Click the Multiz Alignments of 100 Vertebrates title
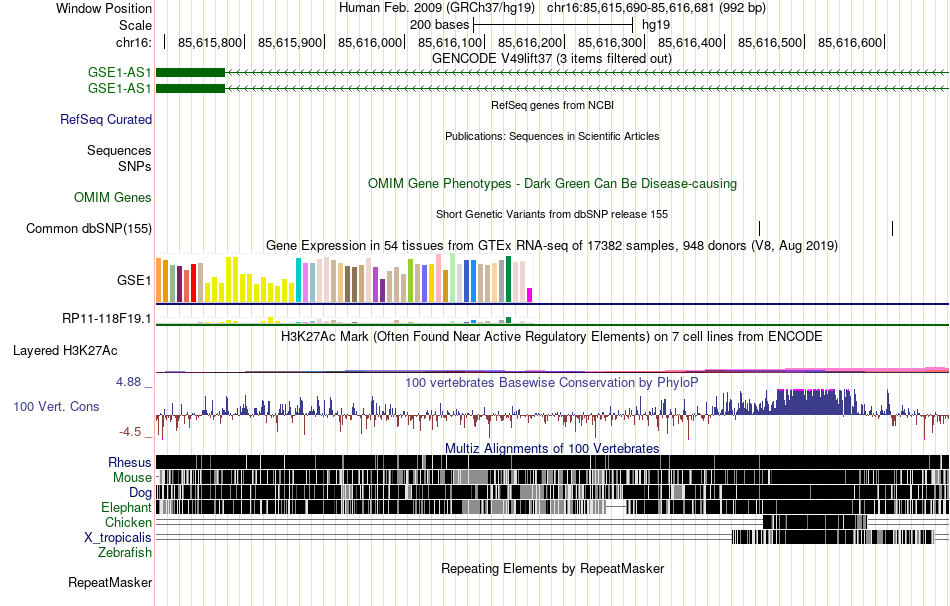Screen dimensions: 950x606 (x=552, y=448)
